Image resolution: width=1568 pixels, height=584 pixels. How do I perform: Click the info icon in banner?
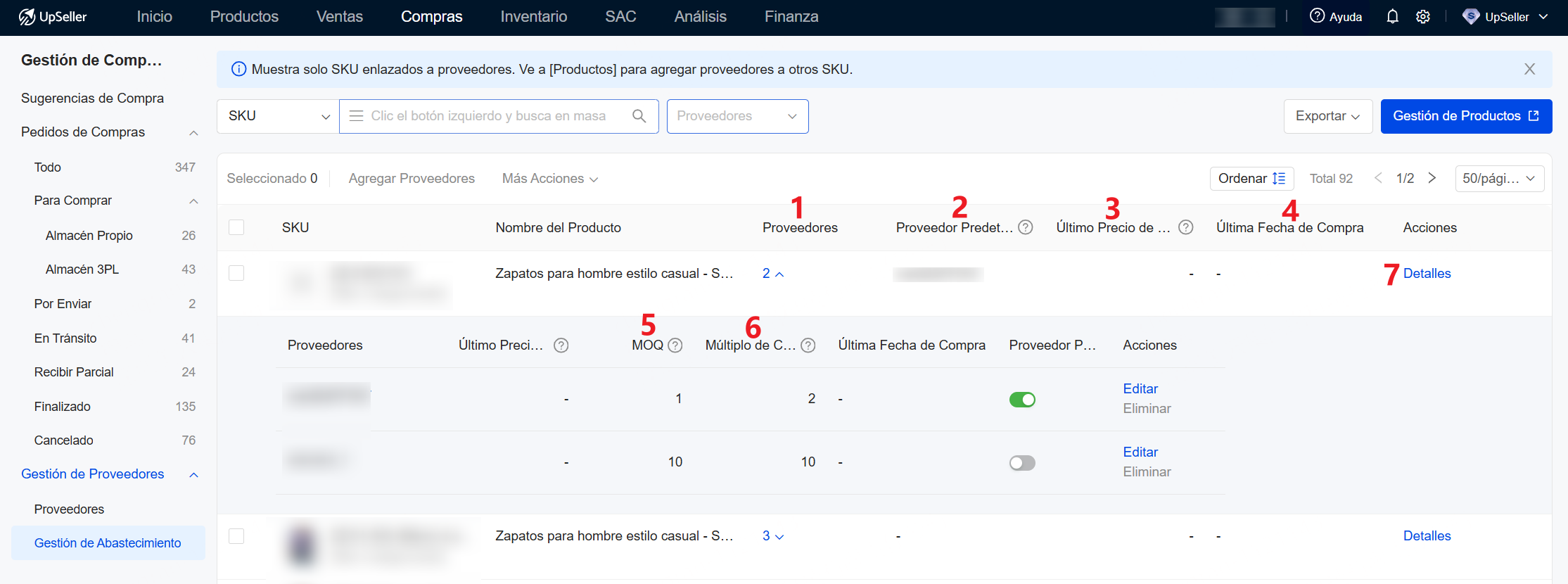[239, 69]
